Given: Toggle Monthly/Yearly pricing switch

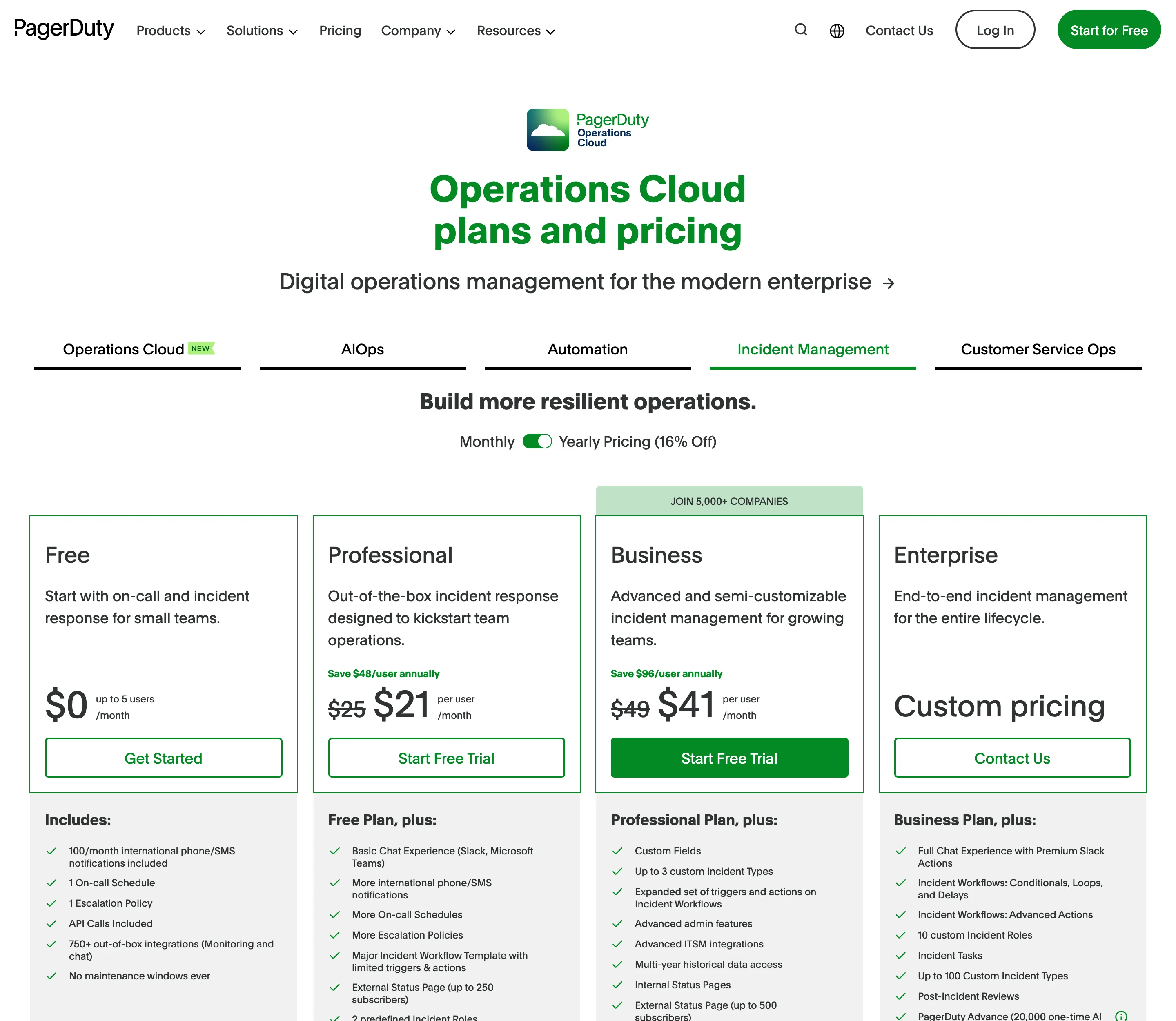Looking at the screenshot, I should 537,441.
